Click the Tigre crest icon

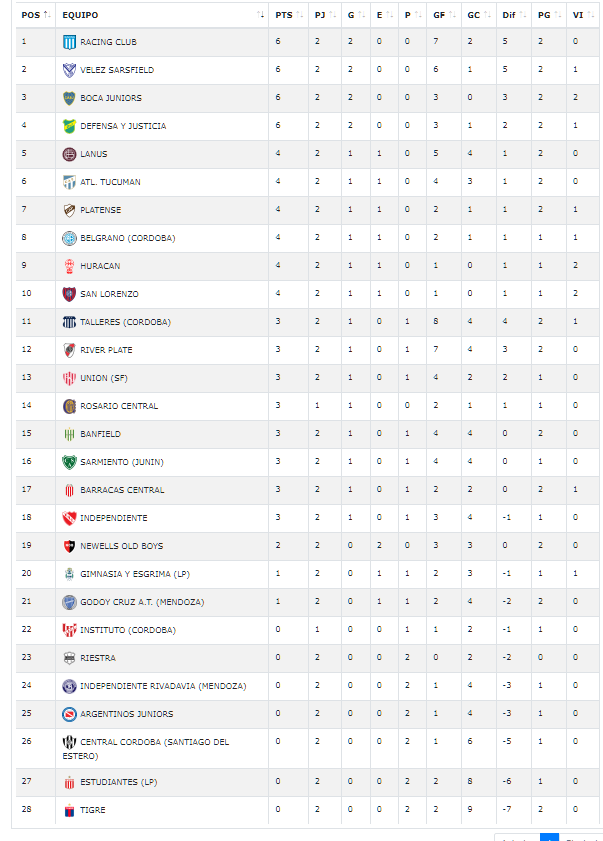tap(69, 810)
